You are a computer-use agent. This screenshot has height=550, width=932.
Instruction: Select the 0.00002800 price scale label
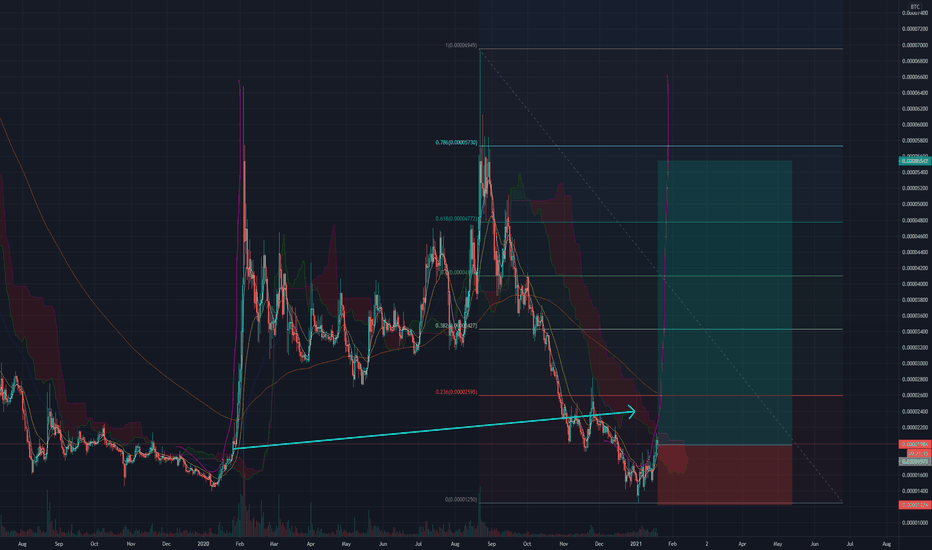point(915,379)
